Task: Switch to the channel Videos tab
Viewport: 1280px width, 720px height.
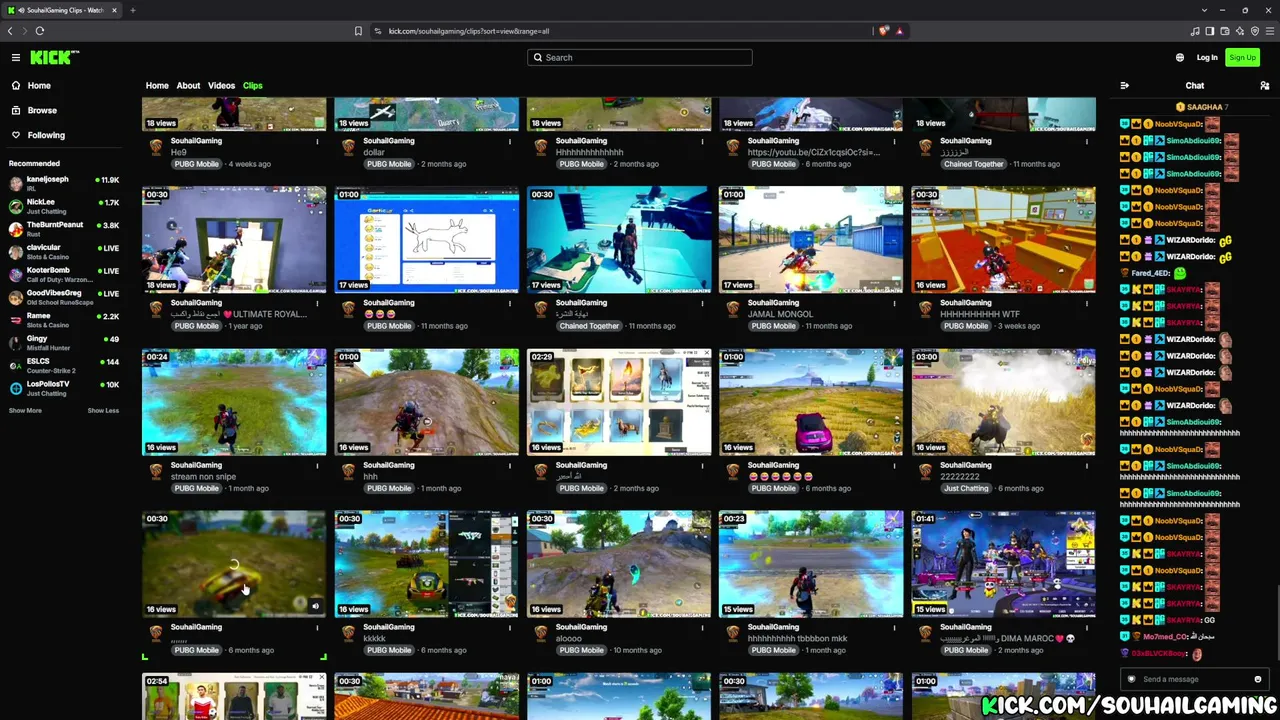Action: coord(221,86)
